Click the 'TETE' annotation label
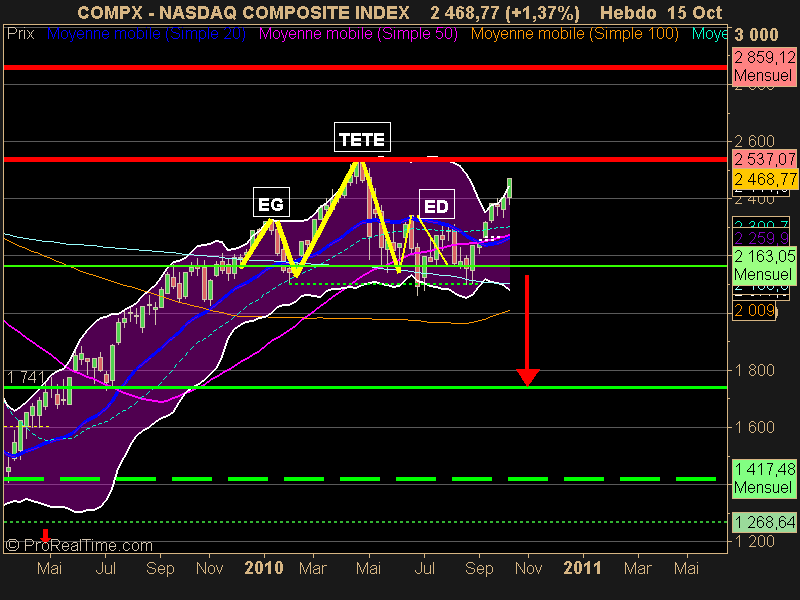Screen dimensions: 800x600 click(362, 137)
